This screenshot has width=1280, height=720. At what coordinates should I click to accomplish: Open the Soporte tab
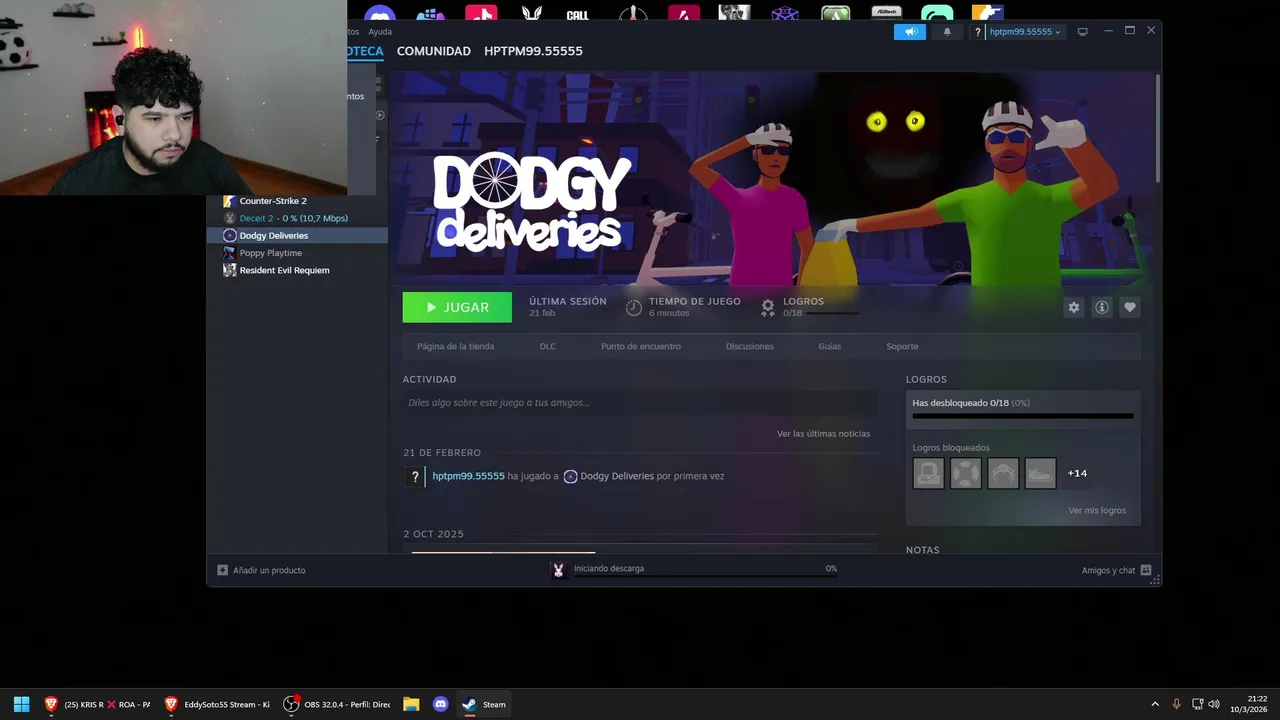(902, 346)
